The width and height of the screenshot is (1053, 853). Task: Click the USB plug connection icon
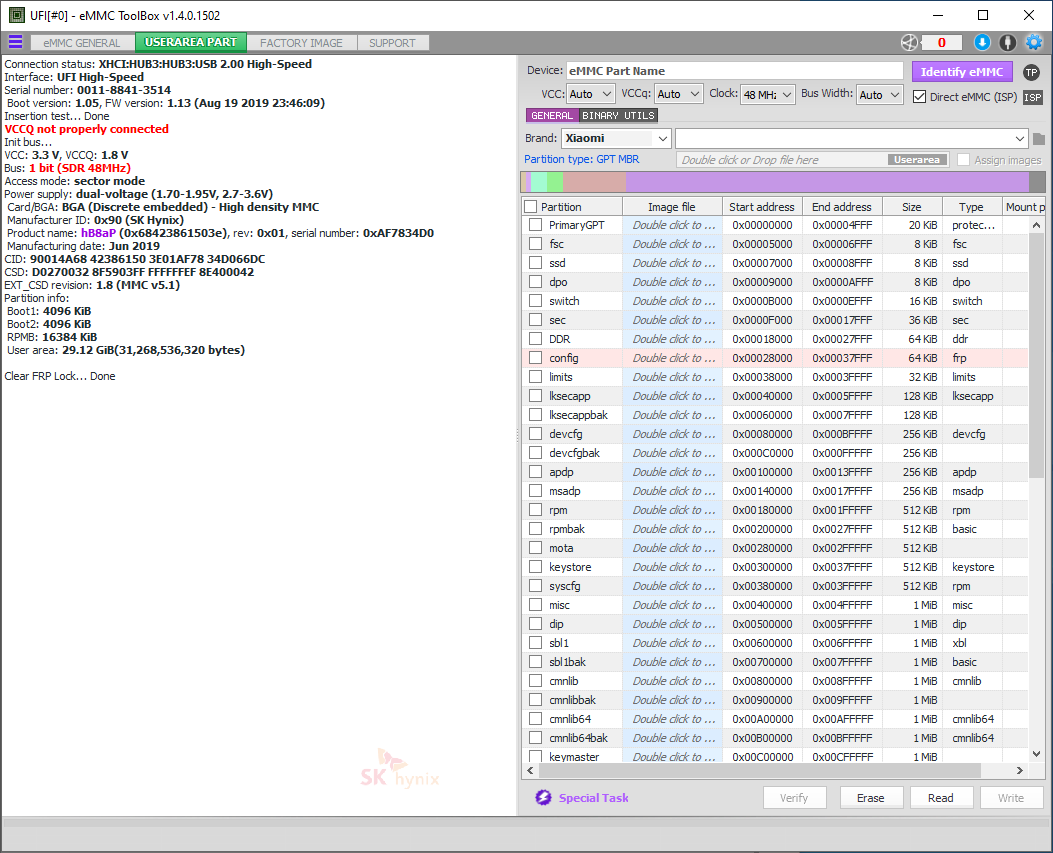click(1007, 42)
